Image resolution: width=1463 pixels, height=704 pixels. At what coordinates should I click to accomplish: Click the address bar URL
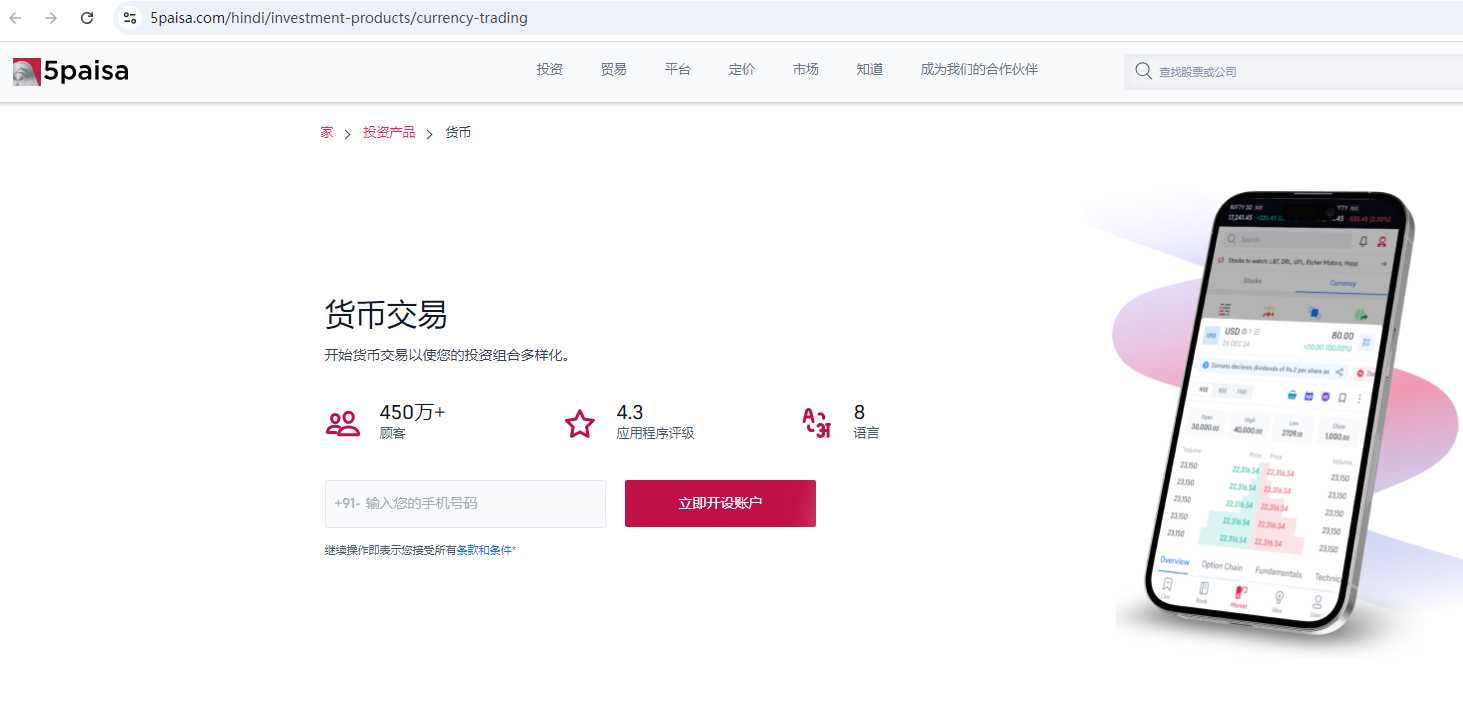[x=339, y=18]
